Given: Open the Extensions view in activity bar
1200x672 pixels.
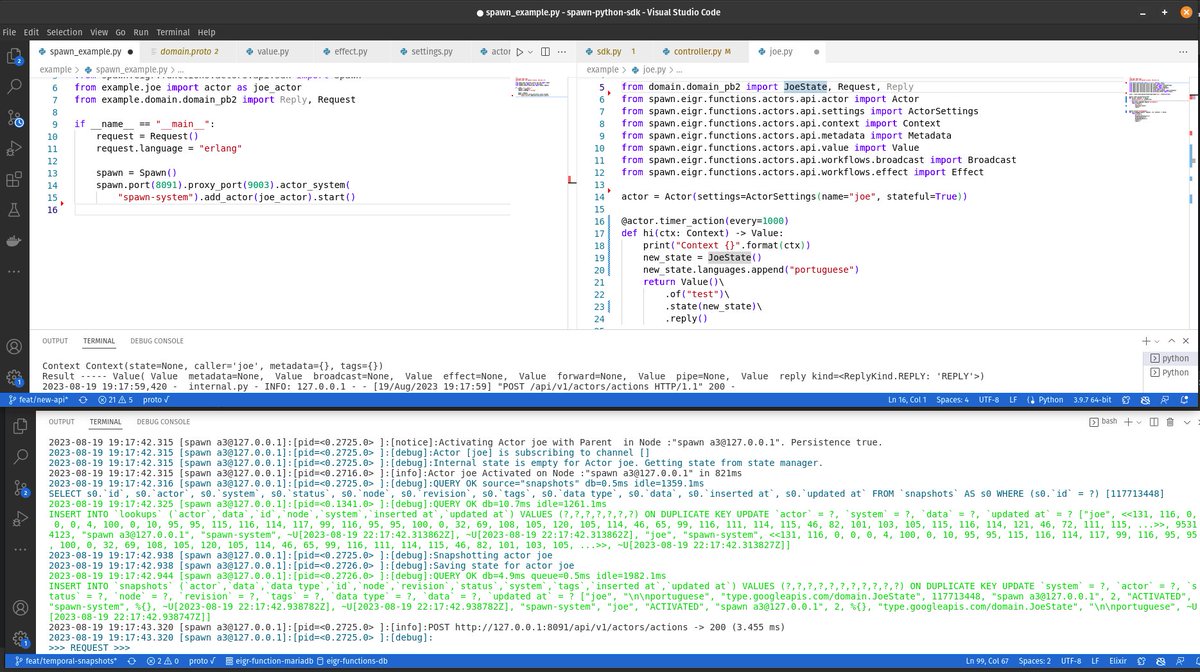Looking at the screenshot, I should pos(14,180).
